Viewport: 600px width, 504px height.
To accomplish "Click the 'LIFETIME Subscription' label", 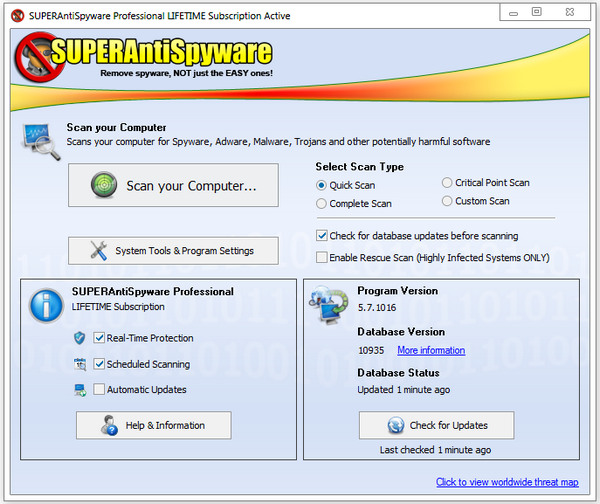I will pyautogui.click(x=118, y=307).
